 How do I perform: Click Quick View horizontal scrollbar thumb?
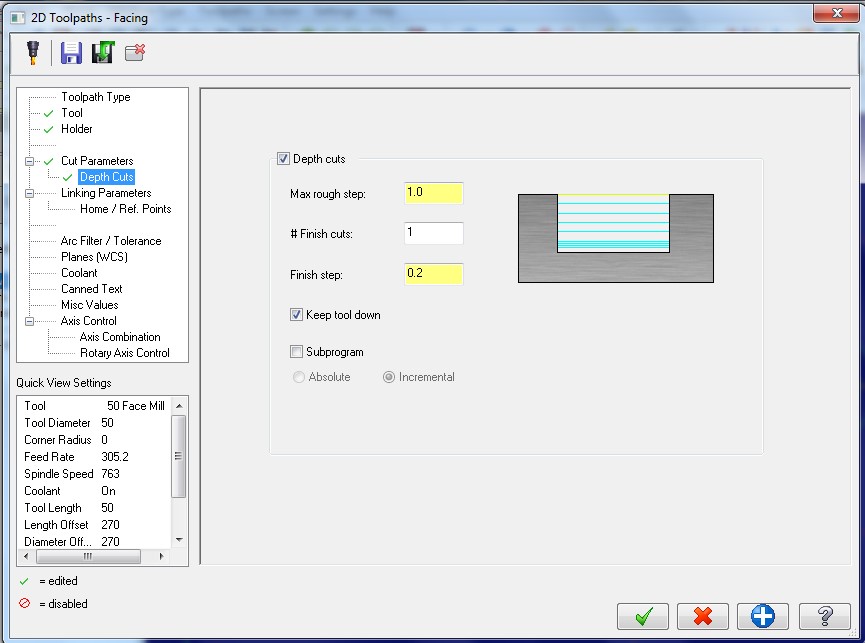88,556
